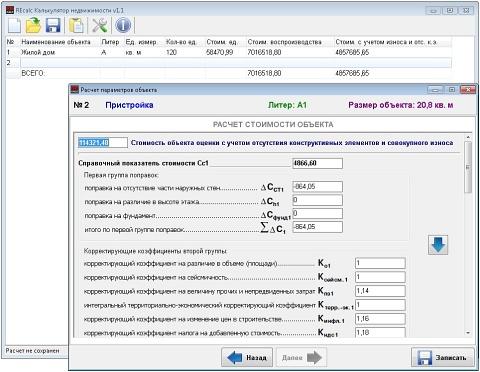Click the blue down arrow button
The width and height of the screenshot is (480, 372).
(x=438, y=245)
